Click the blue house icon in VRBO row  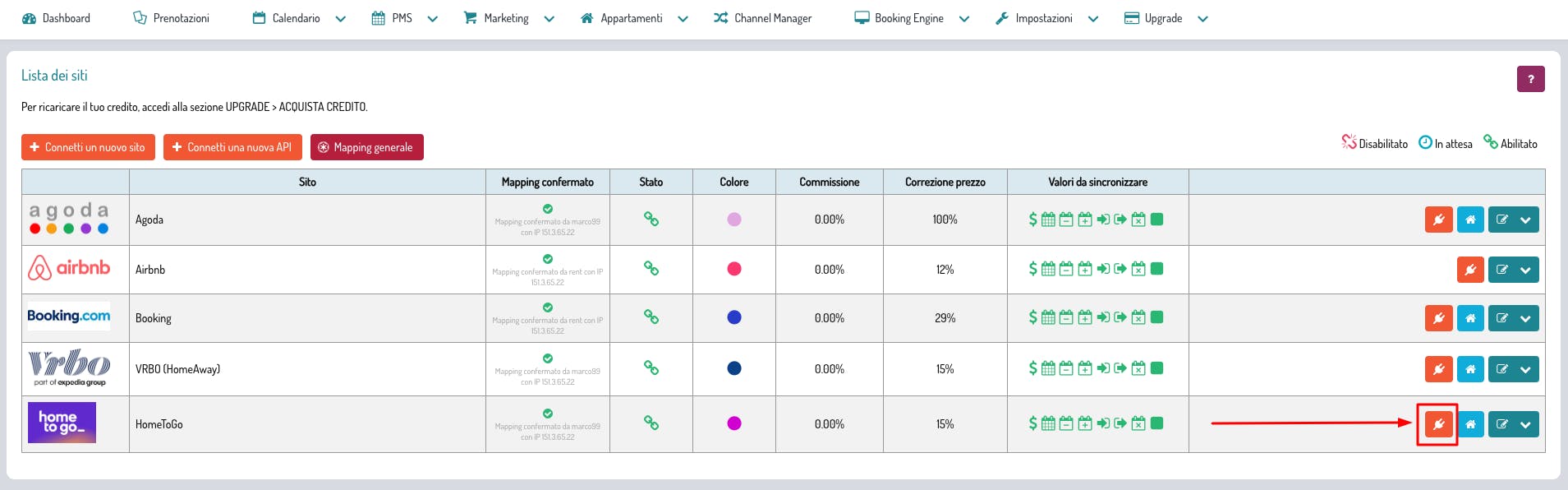pos(1470,369)
